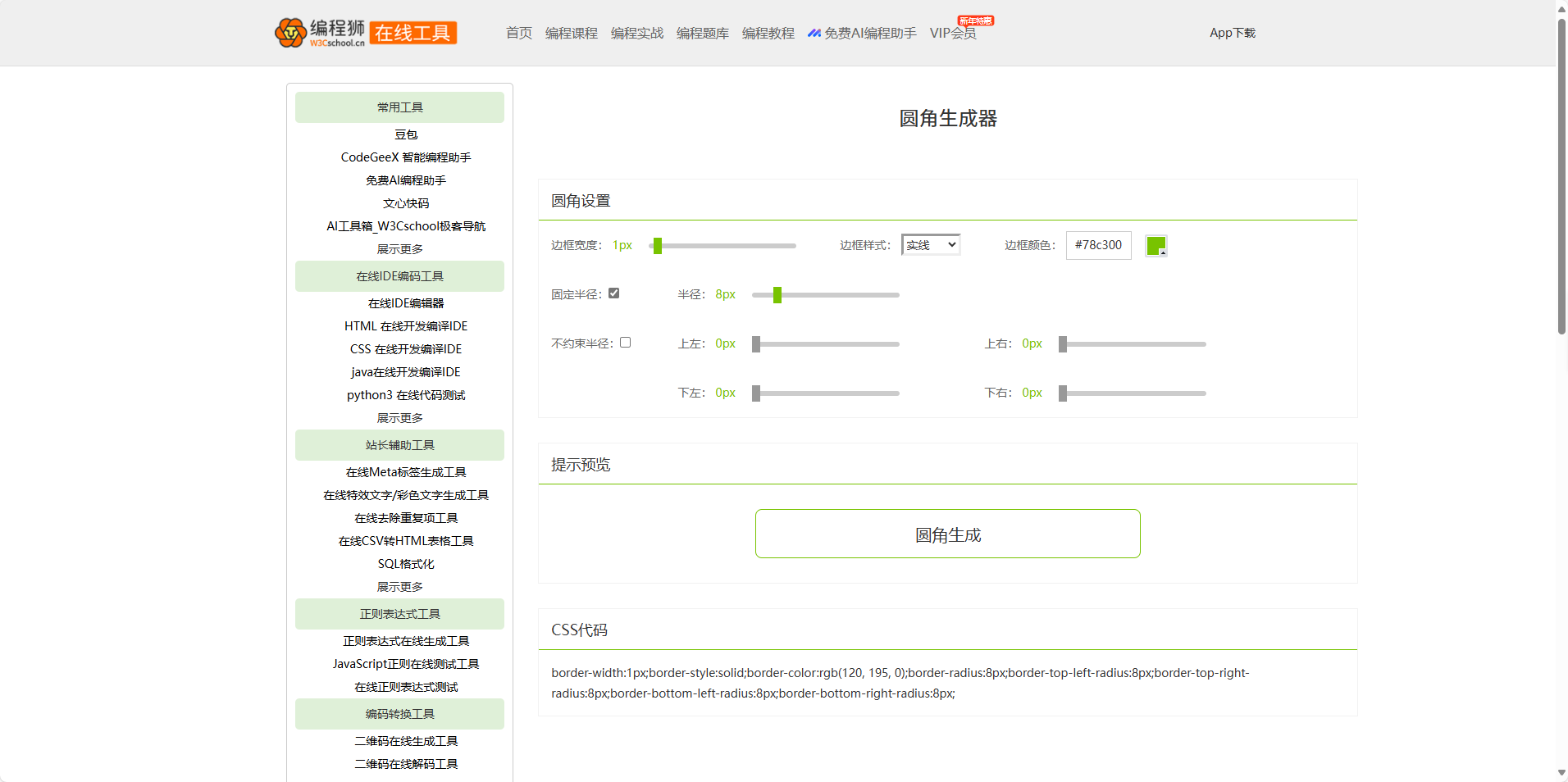Open 文心快码 sidebar link
This screenshot has height=782, width=1568.
[x=406, y=203]
